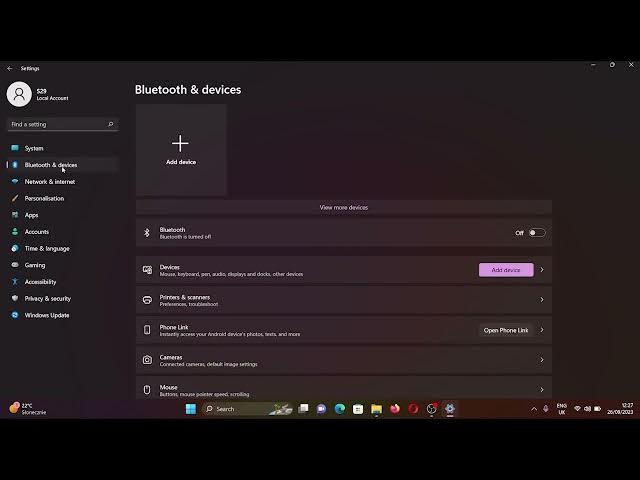The height and width of the screenshot is (480, 640).
Task: Expand Printers & scanners chevron
Action: (x=542, y=300)
